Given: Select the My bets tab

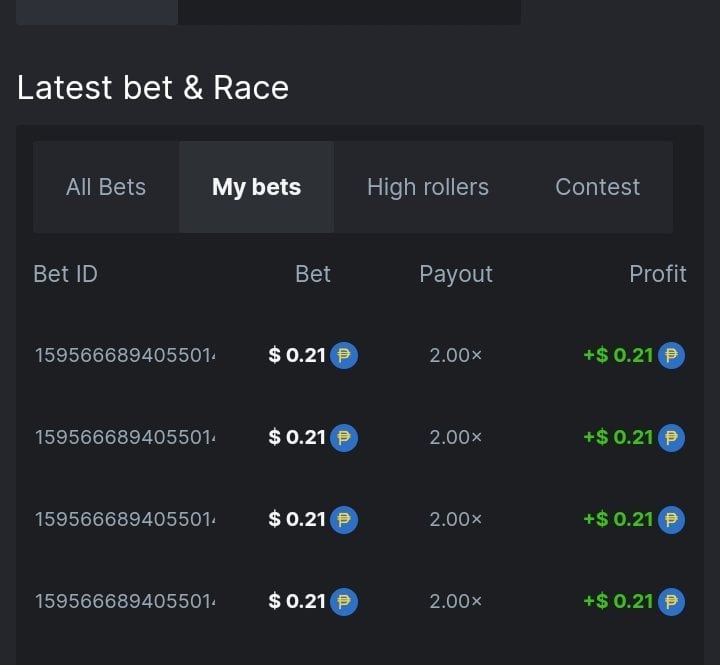Looking at the screenshot, I should click(256, 187).
